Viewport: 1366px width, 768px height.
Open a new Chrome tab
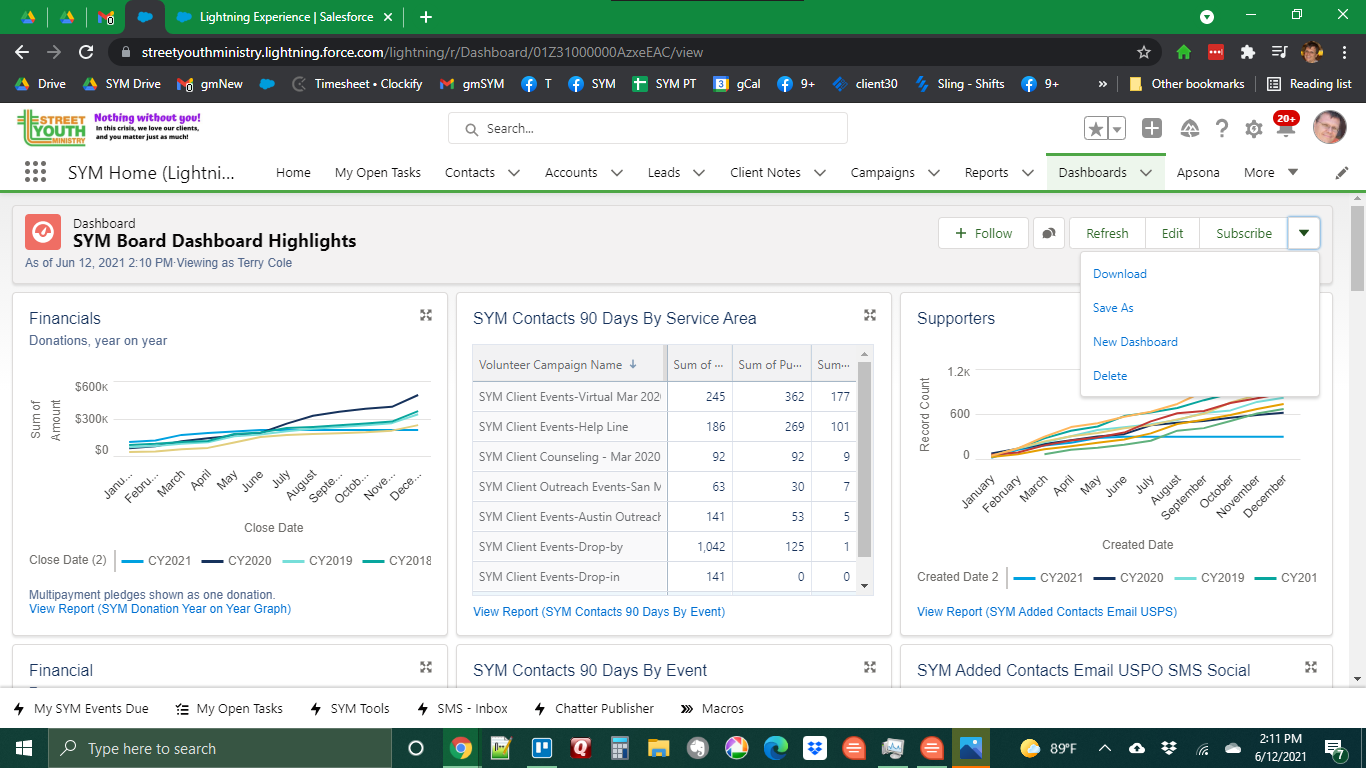point(426,17)
